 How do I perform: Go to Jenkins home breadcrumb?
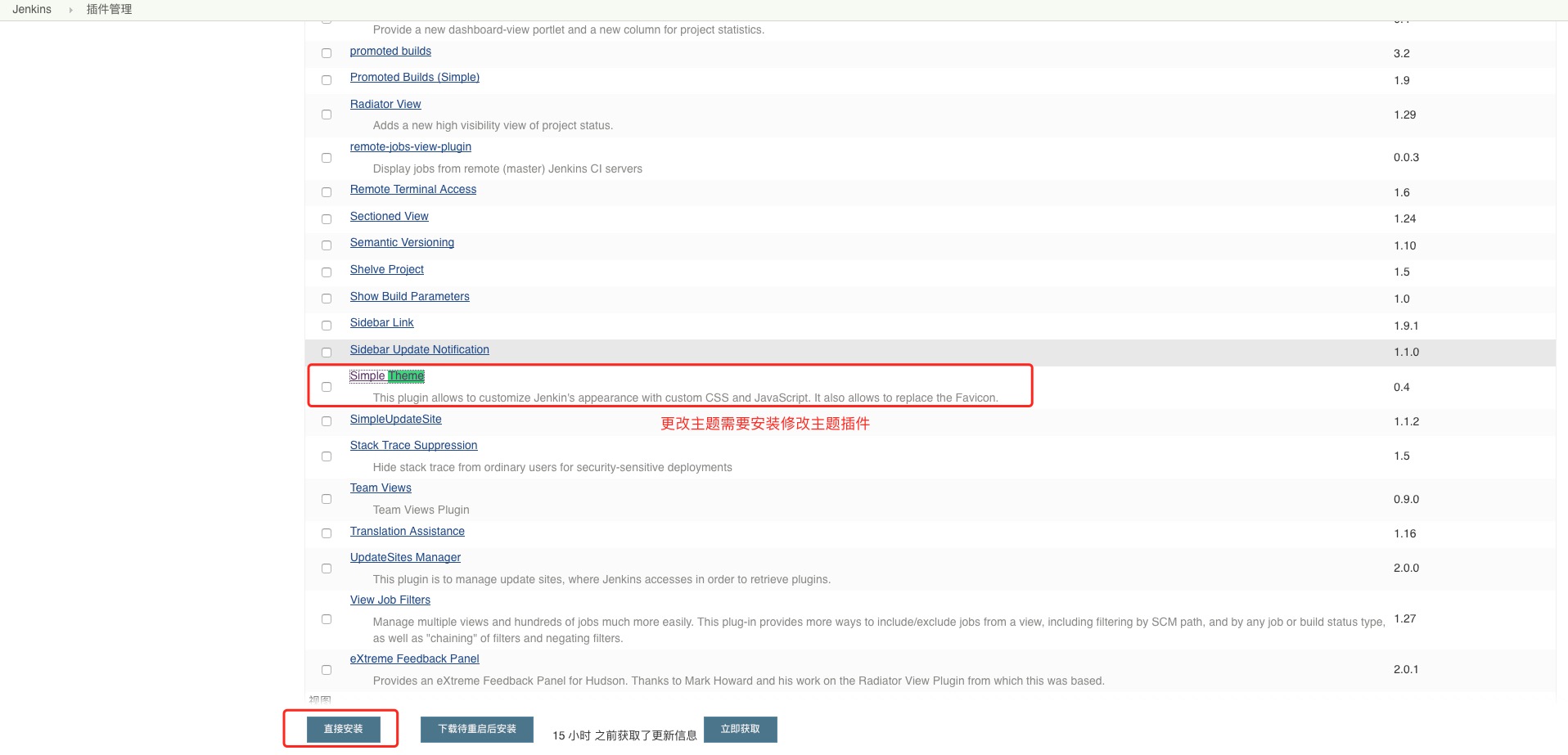[32, 9]
